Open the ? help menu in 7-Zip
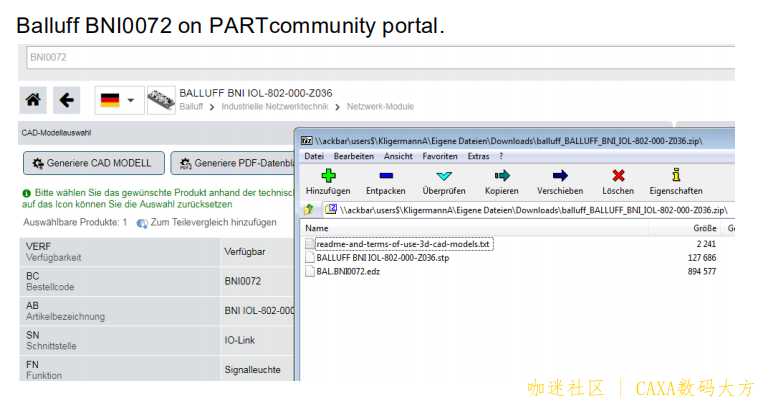Screen dimensions: 757x403 (x=501, y=156)
